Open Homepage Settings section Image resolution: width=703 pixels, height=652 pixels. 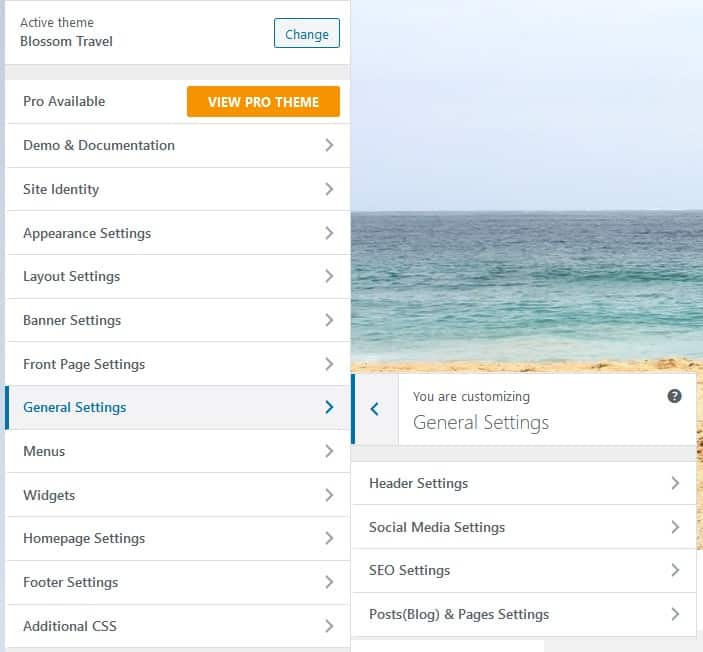pyautogui.click(x=178, y=538)
